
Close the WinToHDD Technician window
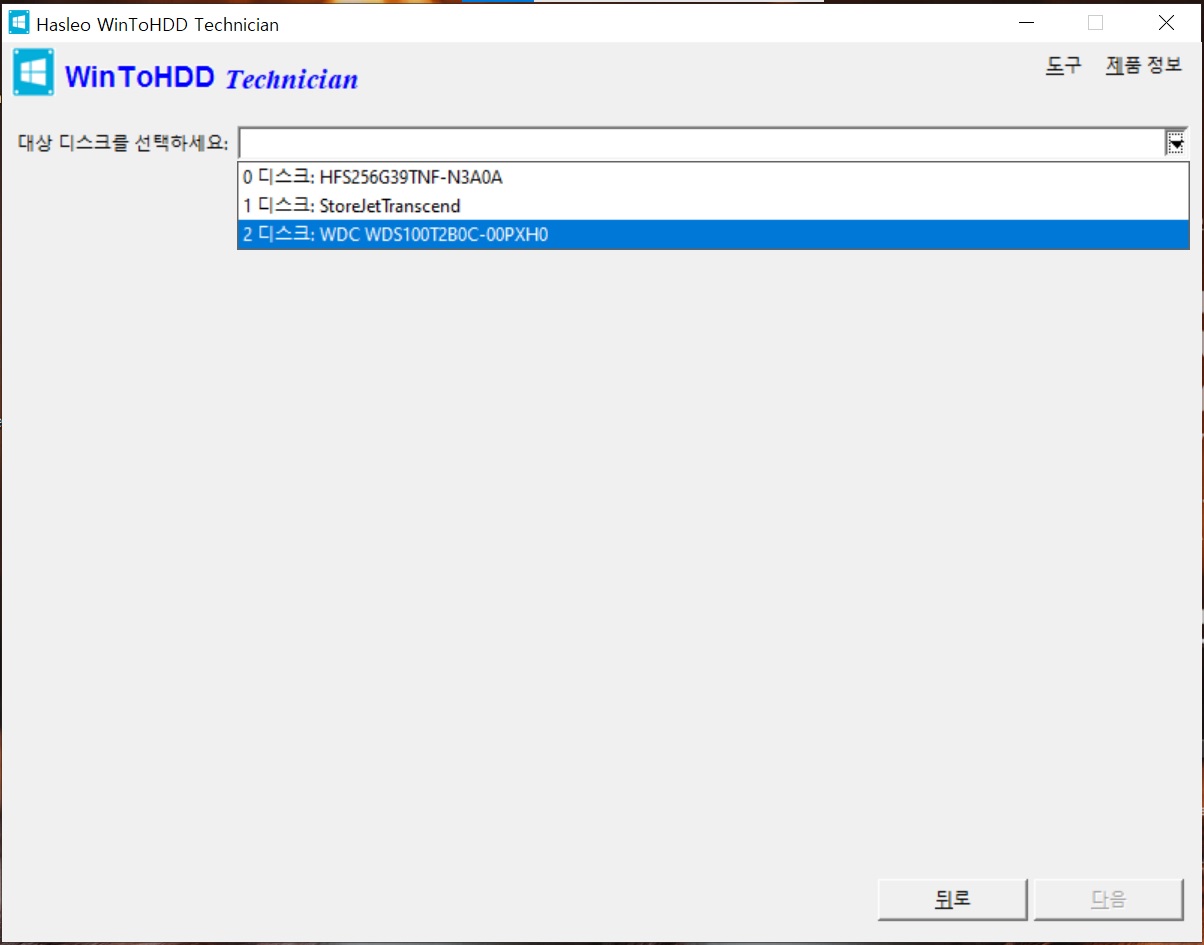1166,23
